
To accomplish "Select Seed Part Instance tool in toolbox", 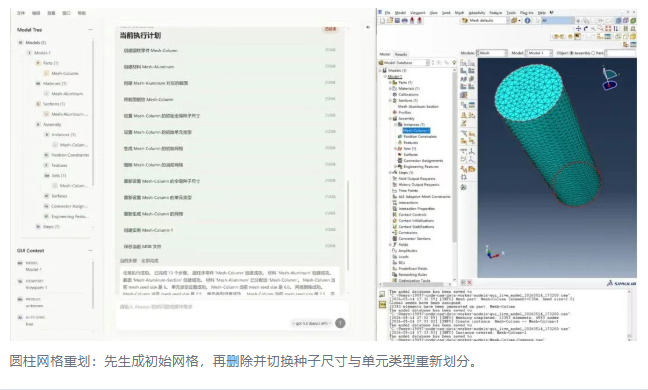I will coord(463,63).
